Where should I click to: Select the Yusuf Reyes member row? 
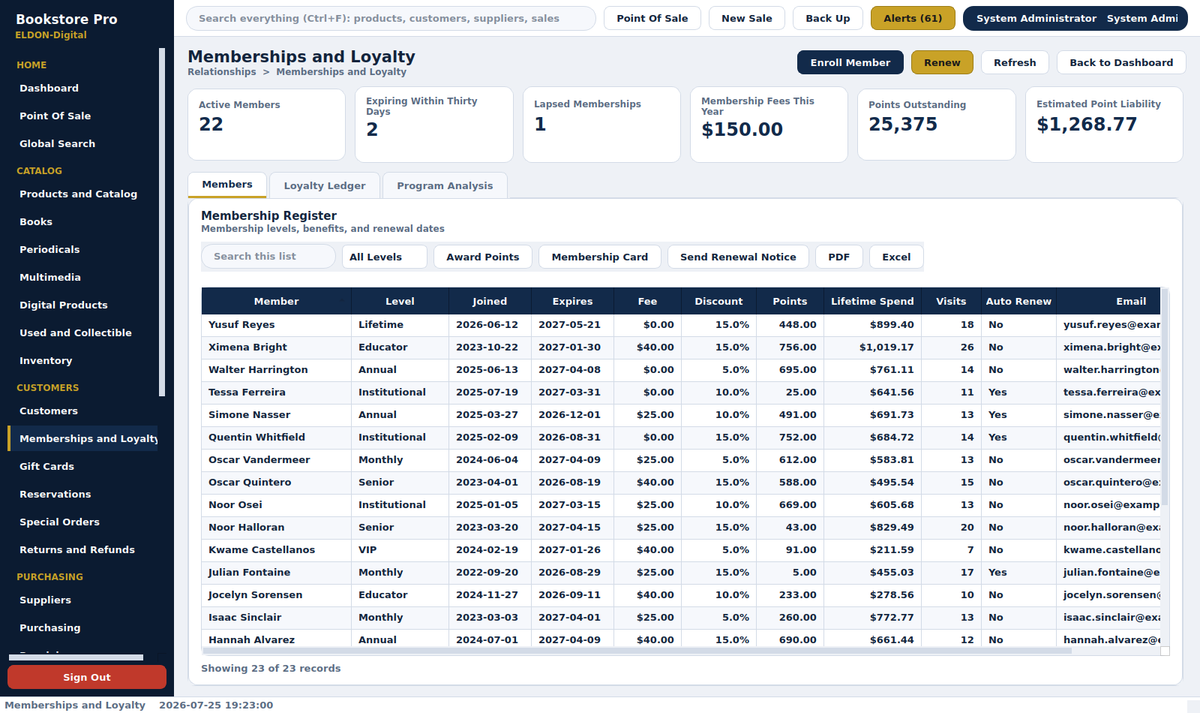[681, 325]
